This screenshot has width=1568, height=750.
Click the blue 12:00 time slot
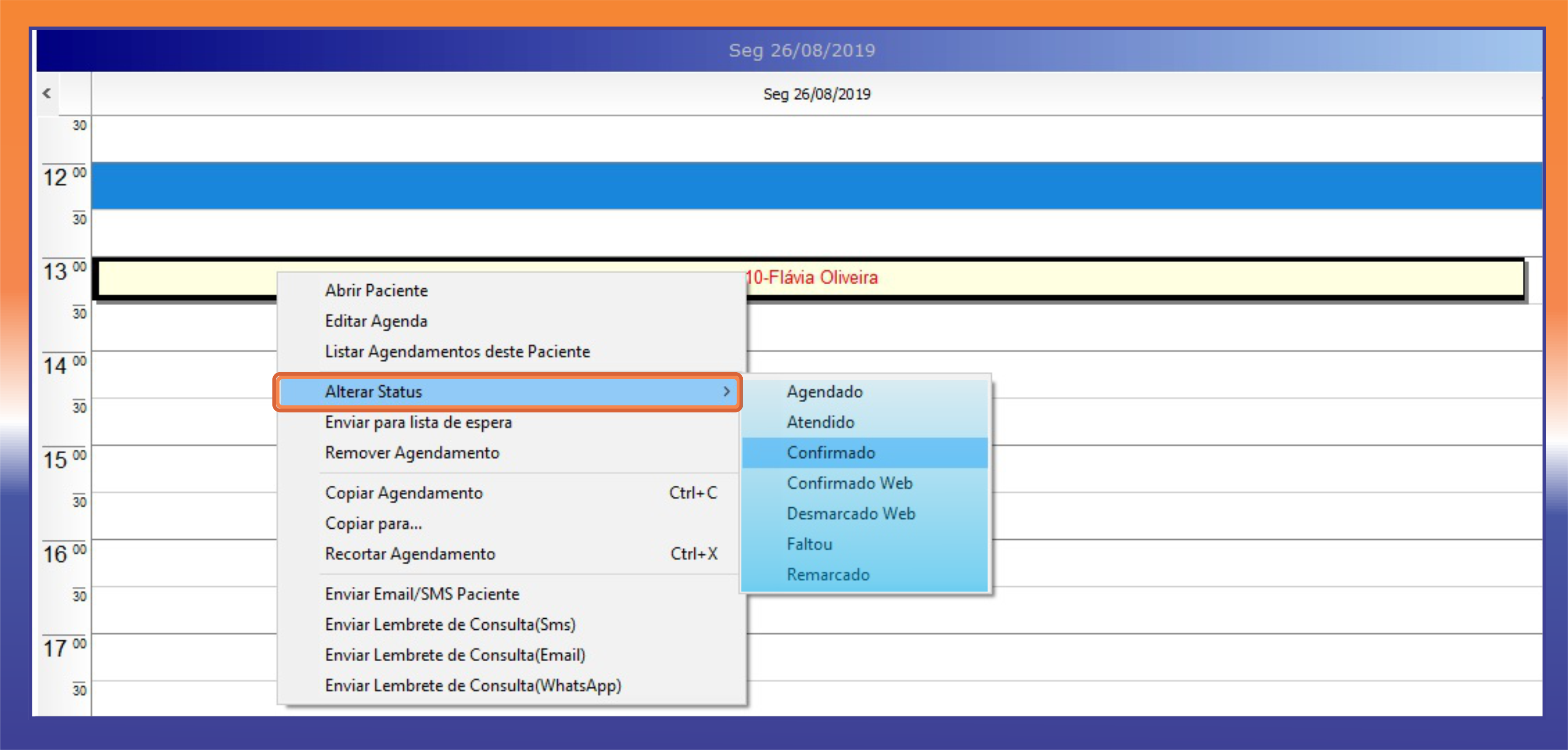coord(816,185)
